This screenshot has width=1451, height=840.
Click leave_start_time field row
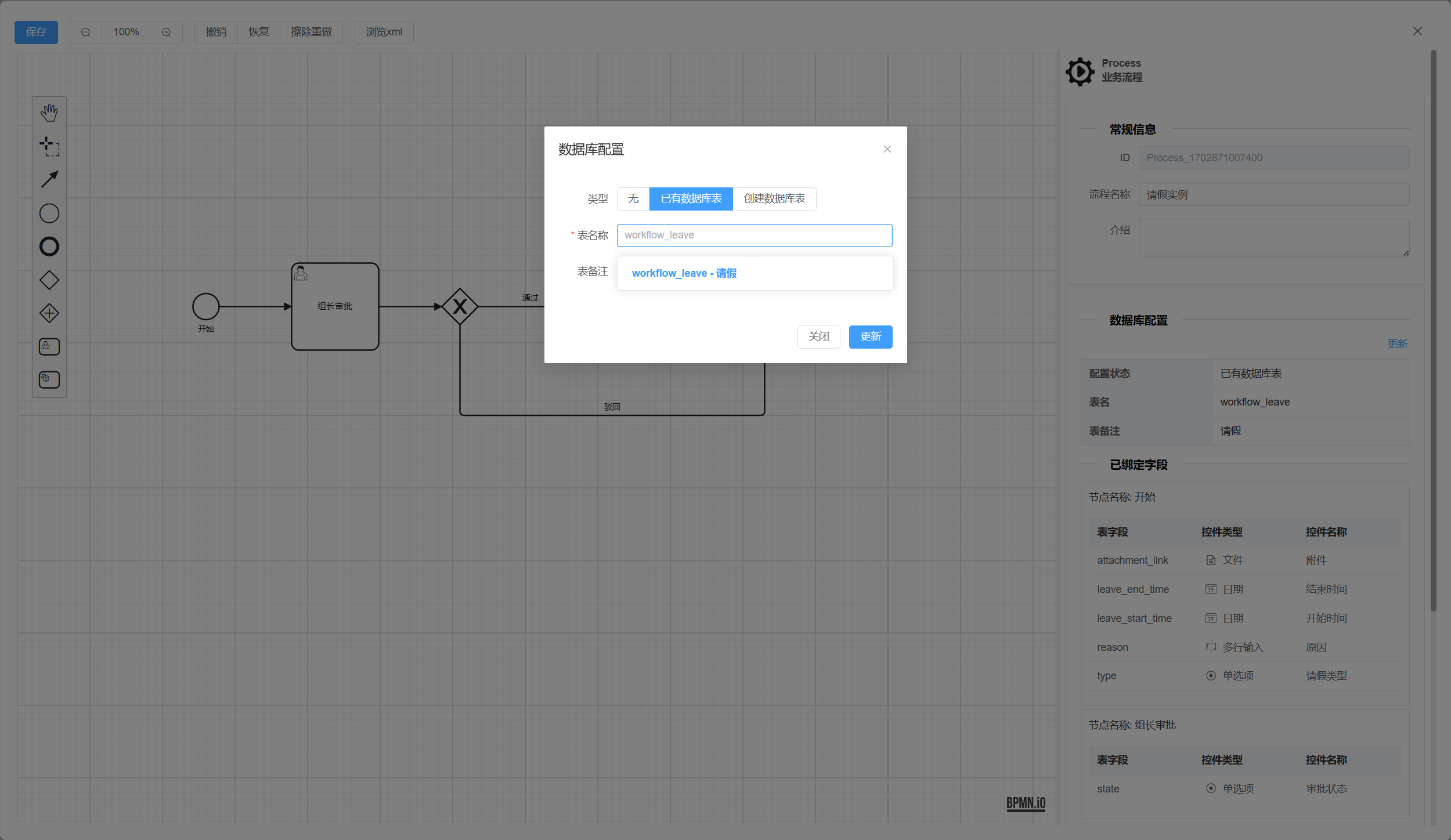(x=1245, y=618)
